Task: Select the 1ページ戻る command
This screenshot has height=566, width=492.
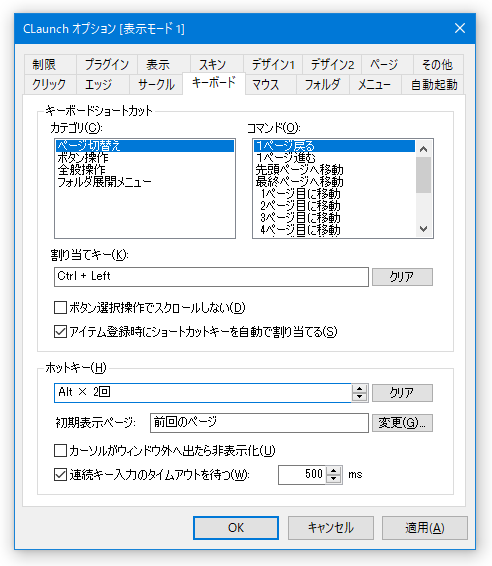Action: click(x=334, y=146)
